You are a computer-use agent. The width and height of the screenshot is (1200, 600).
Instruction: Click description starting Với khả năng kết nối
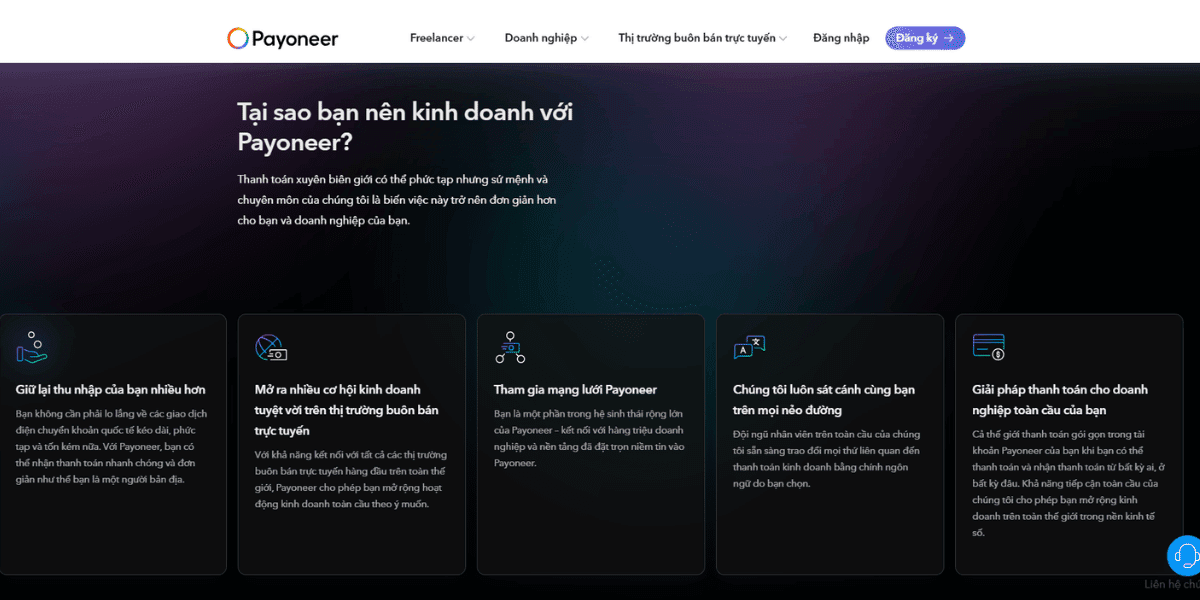351,479
